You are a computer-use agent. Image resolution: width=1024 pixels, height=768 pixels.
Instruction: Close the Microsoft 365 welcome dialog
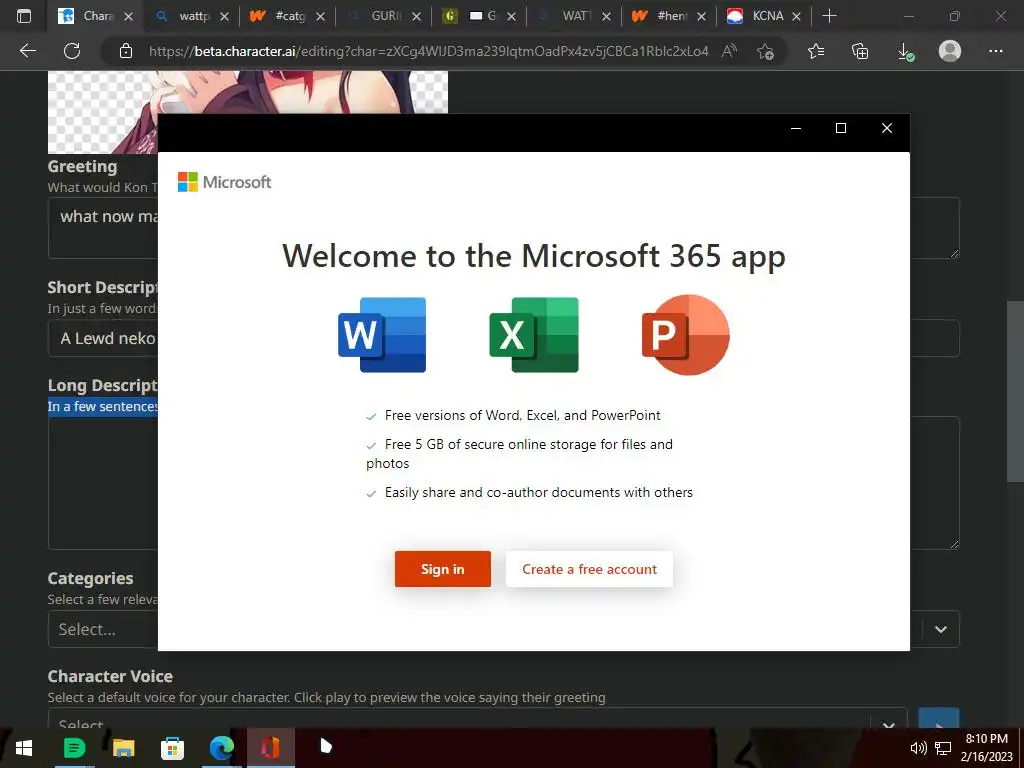[x=887, y=129]
